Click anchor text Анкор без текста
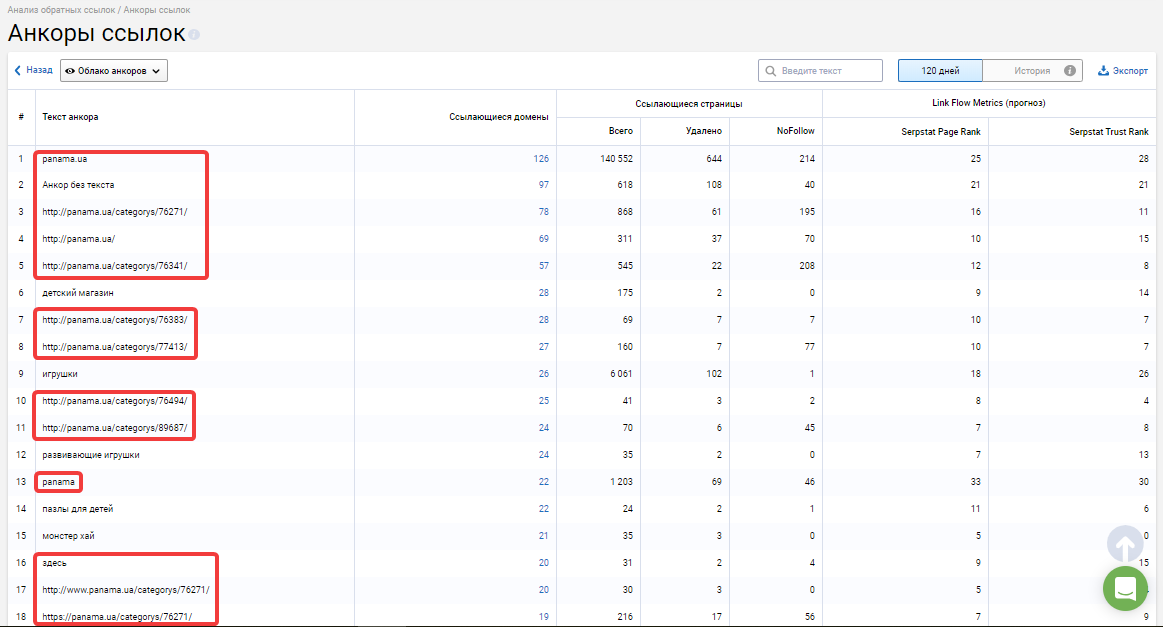1163x627 pixels. pos(78,185)
